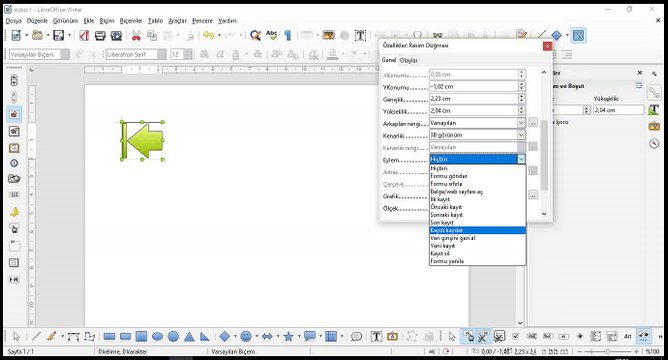Close the Özellikler Resim Düğmesi dialog
Viewport: 668px width, 360px height.
[x=547, y=46]
